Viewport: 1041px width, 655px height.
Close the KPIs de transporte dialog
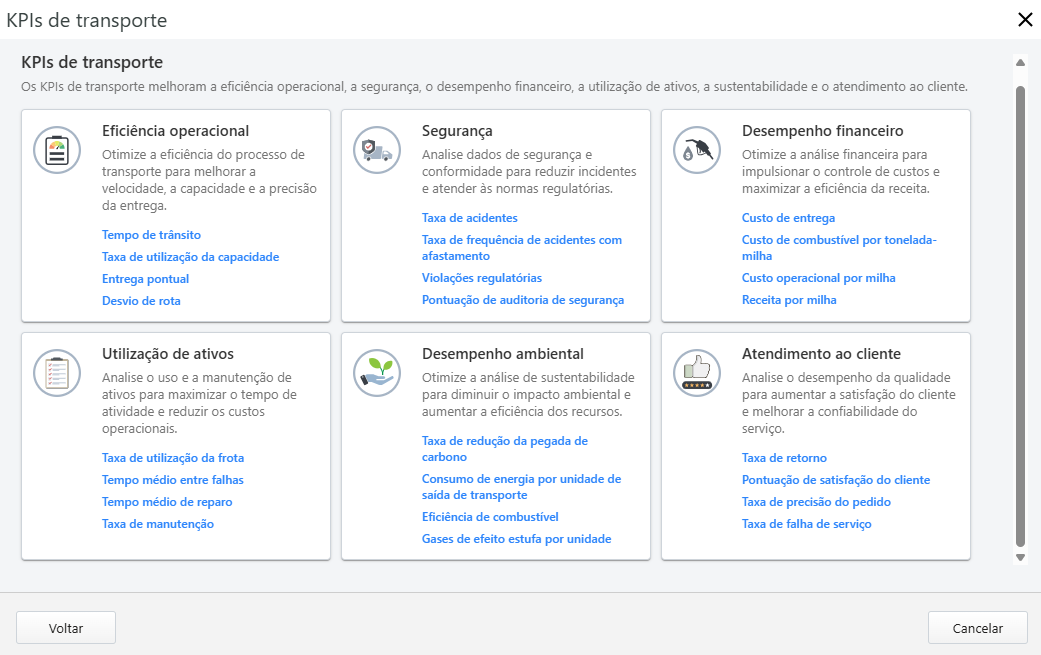coord(1024,20)
